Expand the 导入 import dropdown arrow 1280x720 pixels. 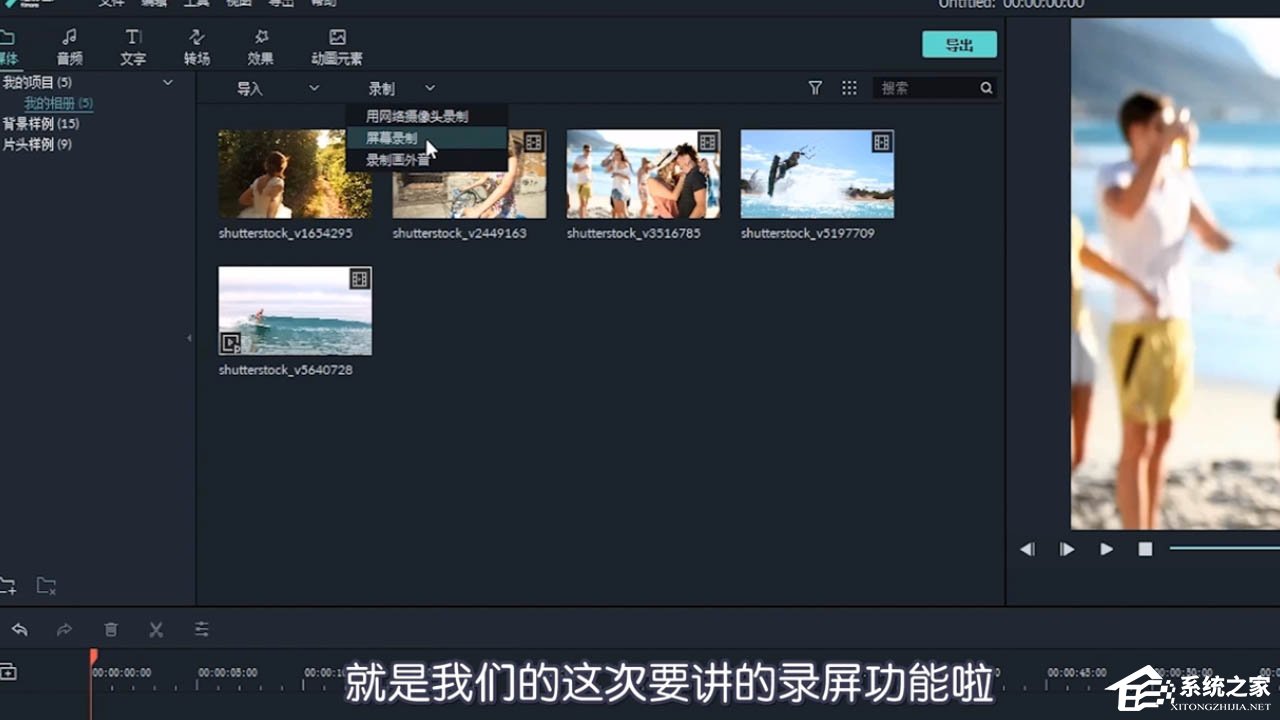(x=314, y=88)
